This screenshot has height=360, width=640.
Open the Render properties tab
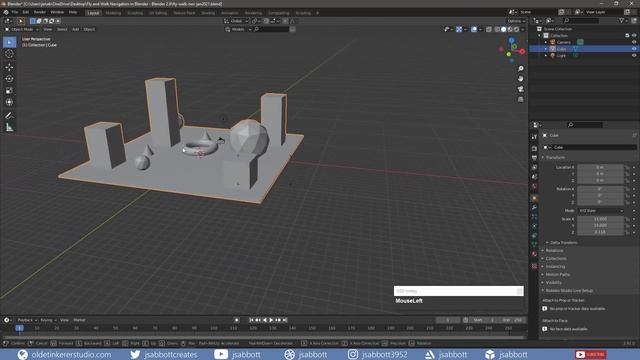coord(534,149)
